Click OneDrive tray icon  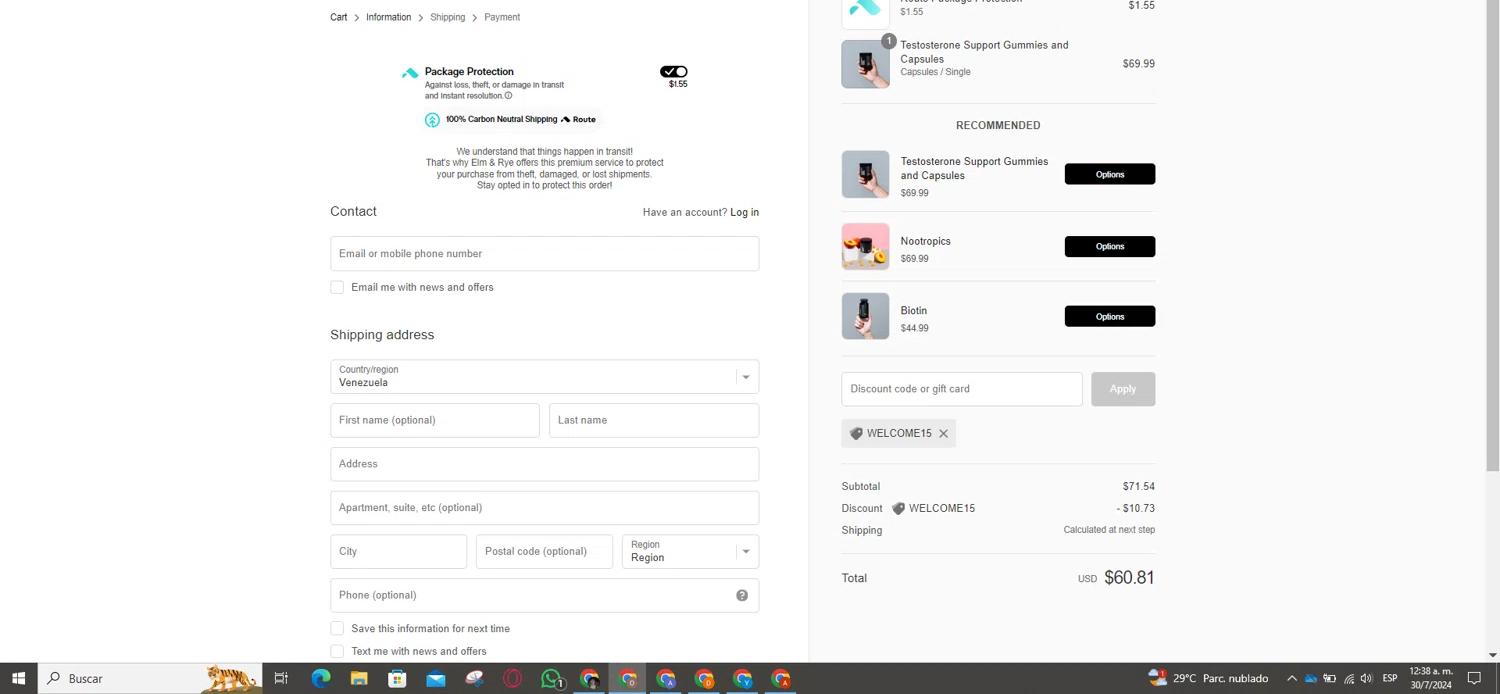pos(1310,678)
